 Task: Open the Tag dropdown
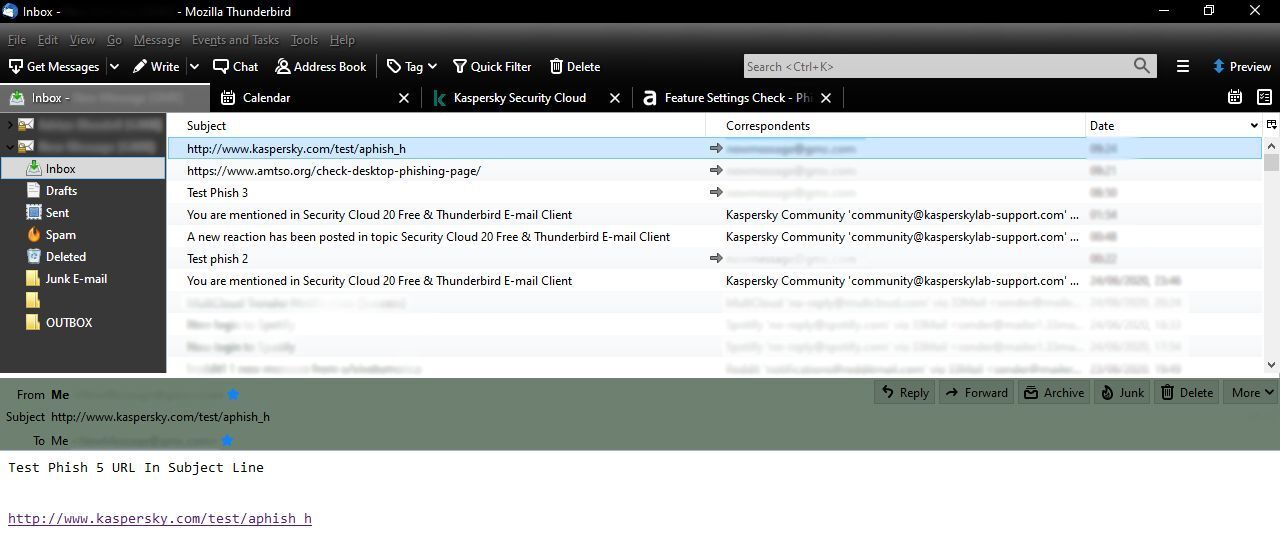[412, 67]
